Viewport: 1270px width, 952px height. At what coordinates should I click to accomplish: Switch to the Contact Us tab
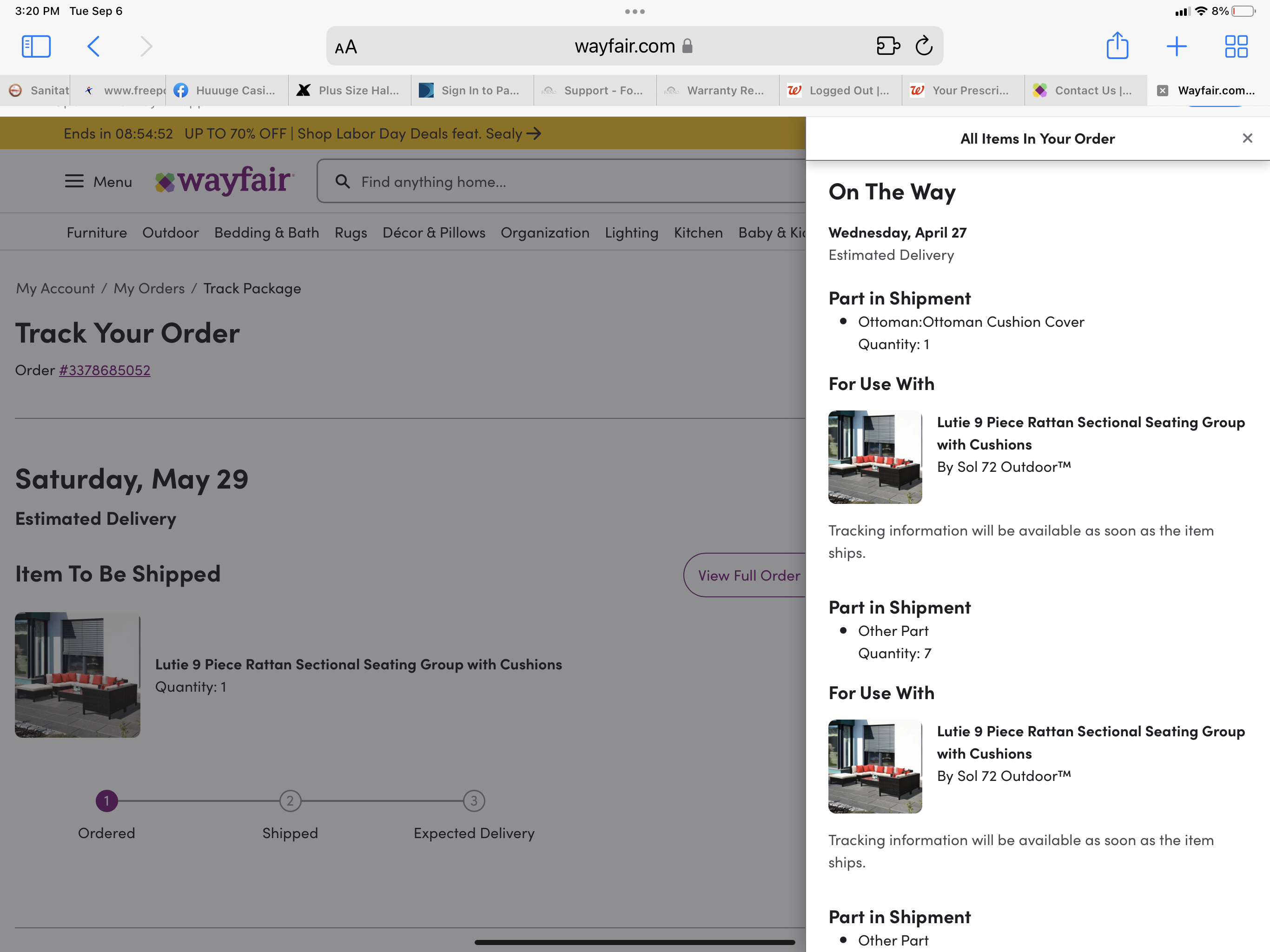[1085, 90]
